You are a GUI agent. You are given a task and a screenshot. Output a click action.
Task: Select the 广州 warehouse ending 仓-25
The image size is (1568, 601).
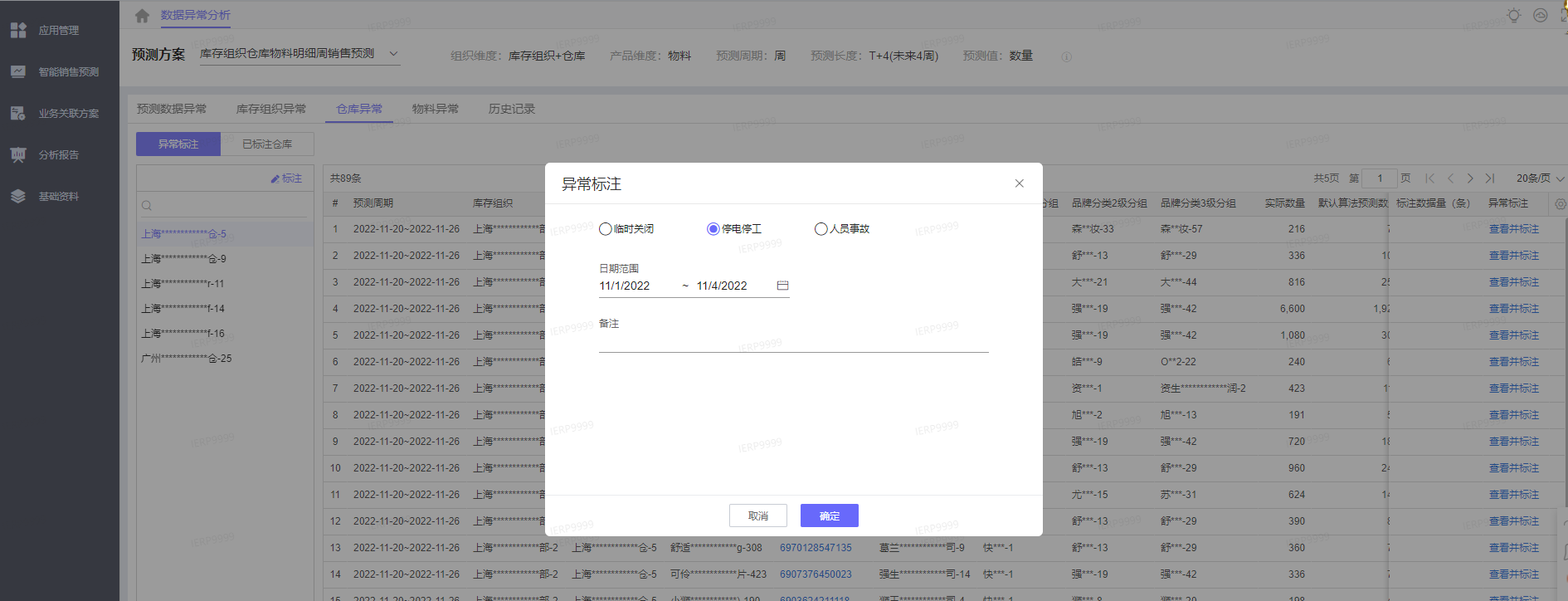(225, 359)
